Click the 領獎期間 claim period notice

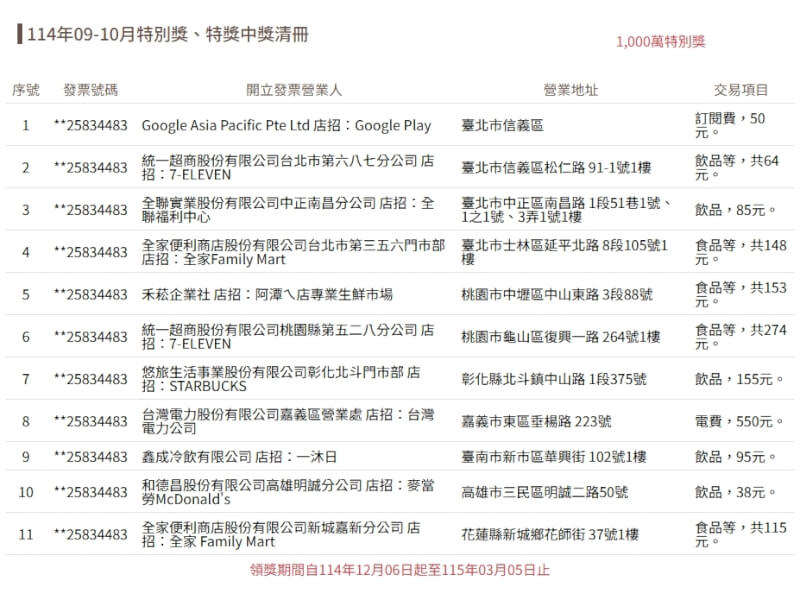pyautogui.click(x=399, y=570)
